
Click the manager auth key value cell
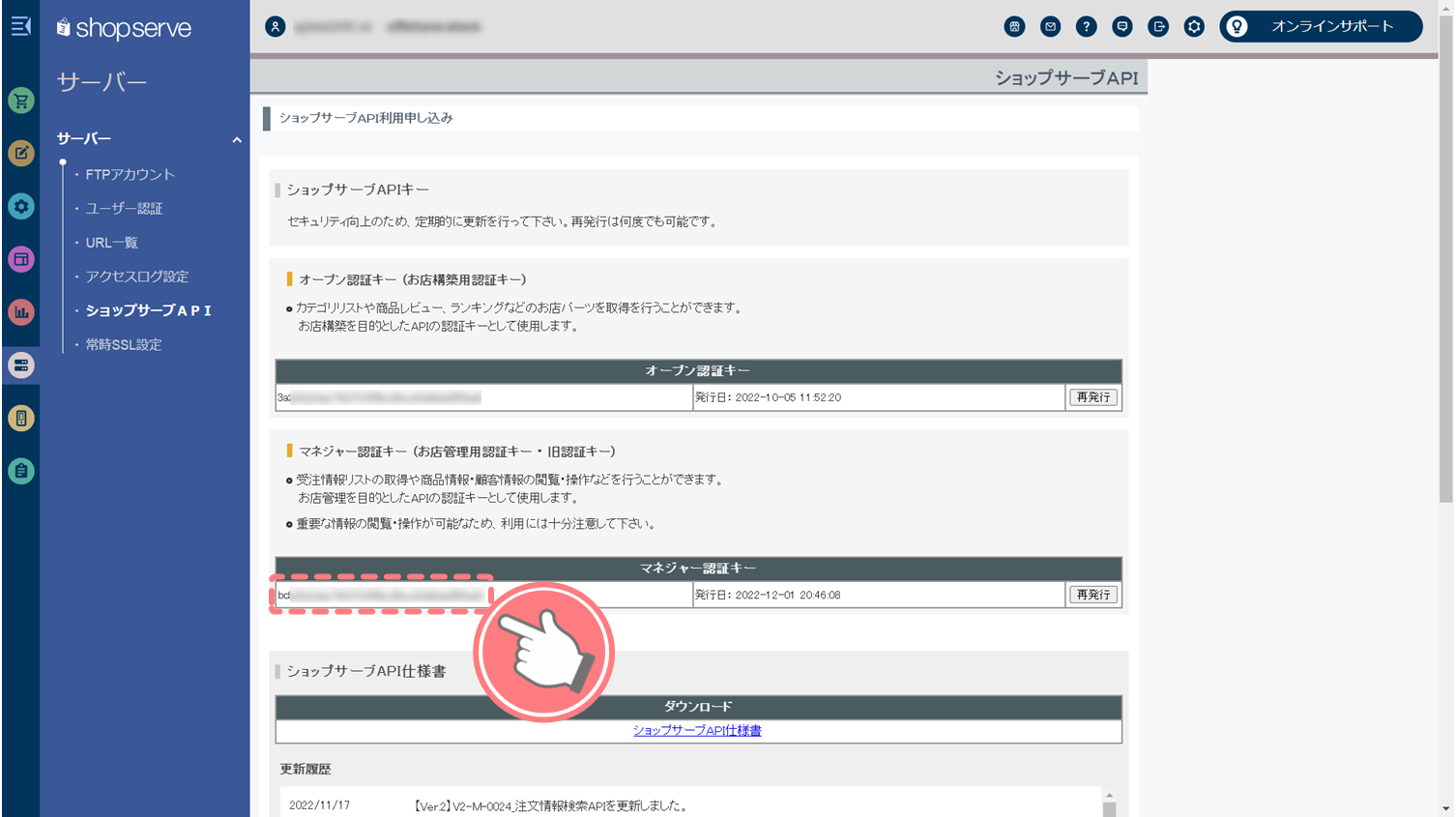tap(483, 595)
